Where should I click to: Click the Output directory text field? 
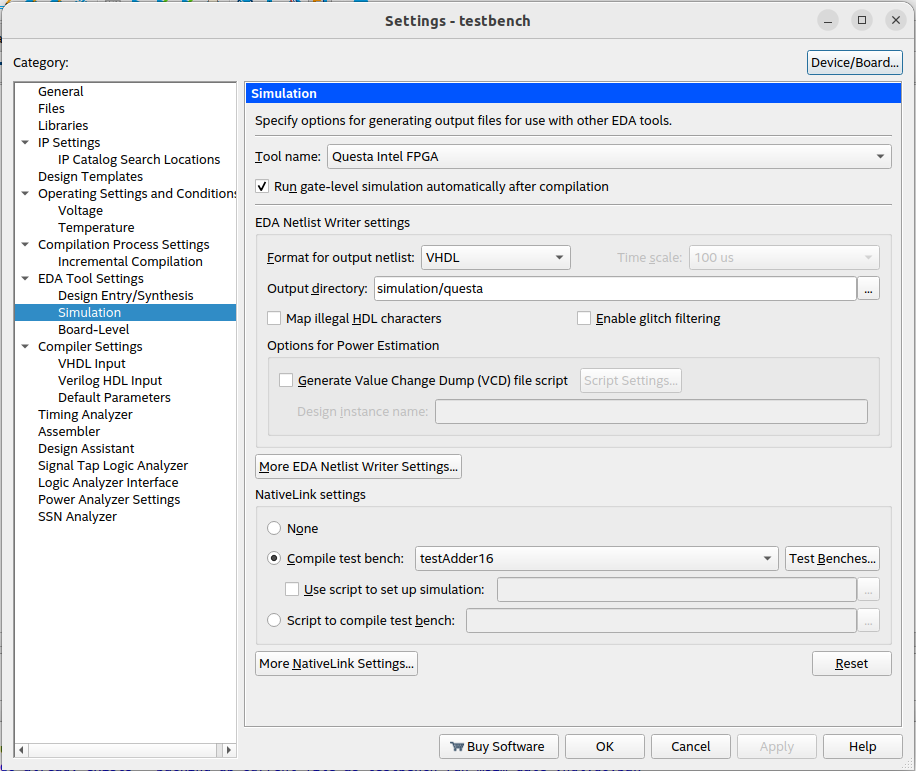pyautogui.click(x=614, y=289)
